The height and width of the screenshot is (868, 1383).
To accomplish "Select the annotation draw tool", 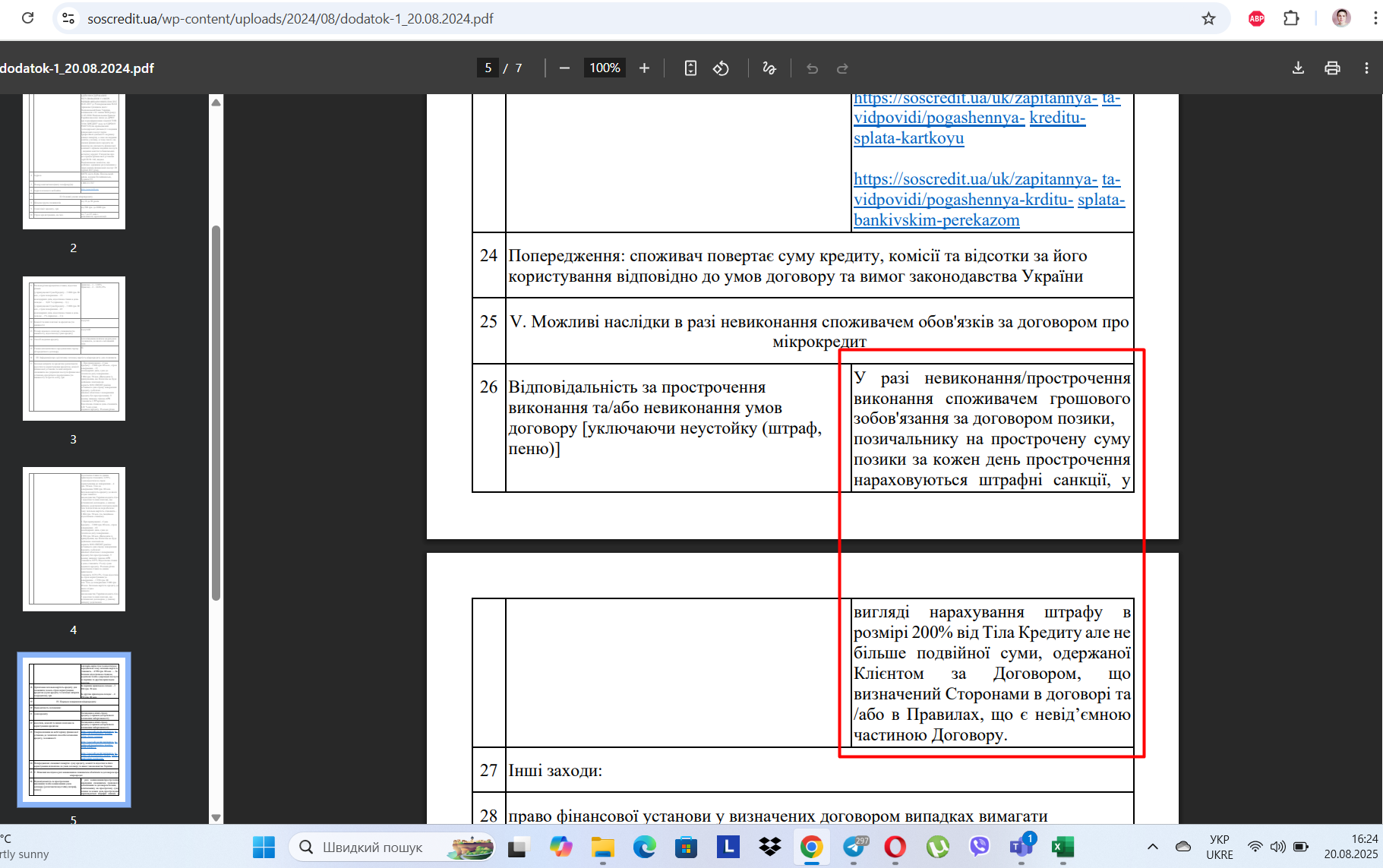I will [769, 68].
